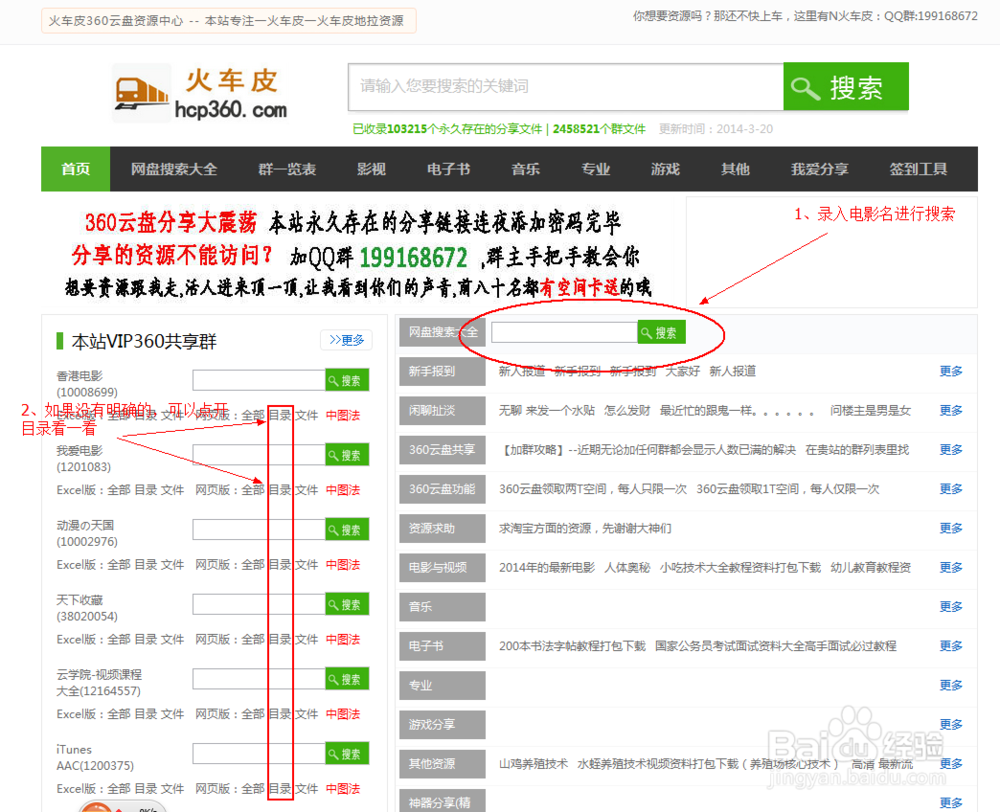
Task: Click 更多 in the 资源求助 row
Action: [950, 528]
